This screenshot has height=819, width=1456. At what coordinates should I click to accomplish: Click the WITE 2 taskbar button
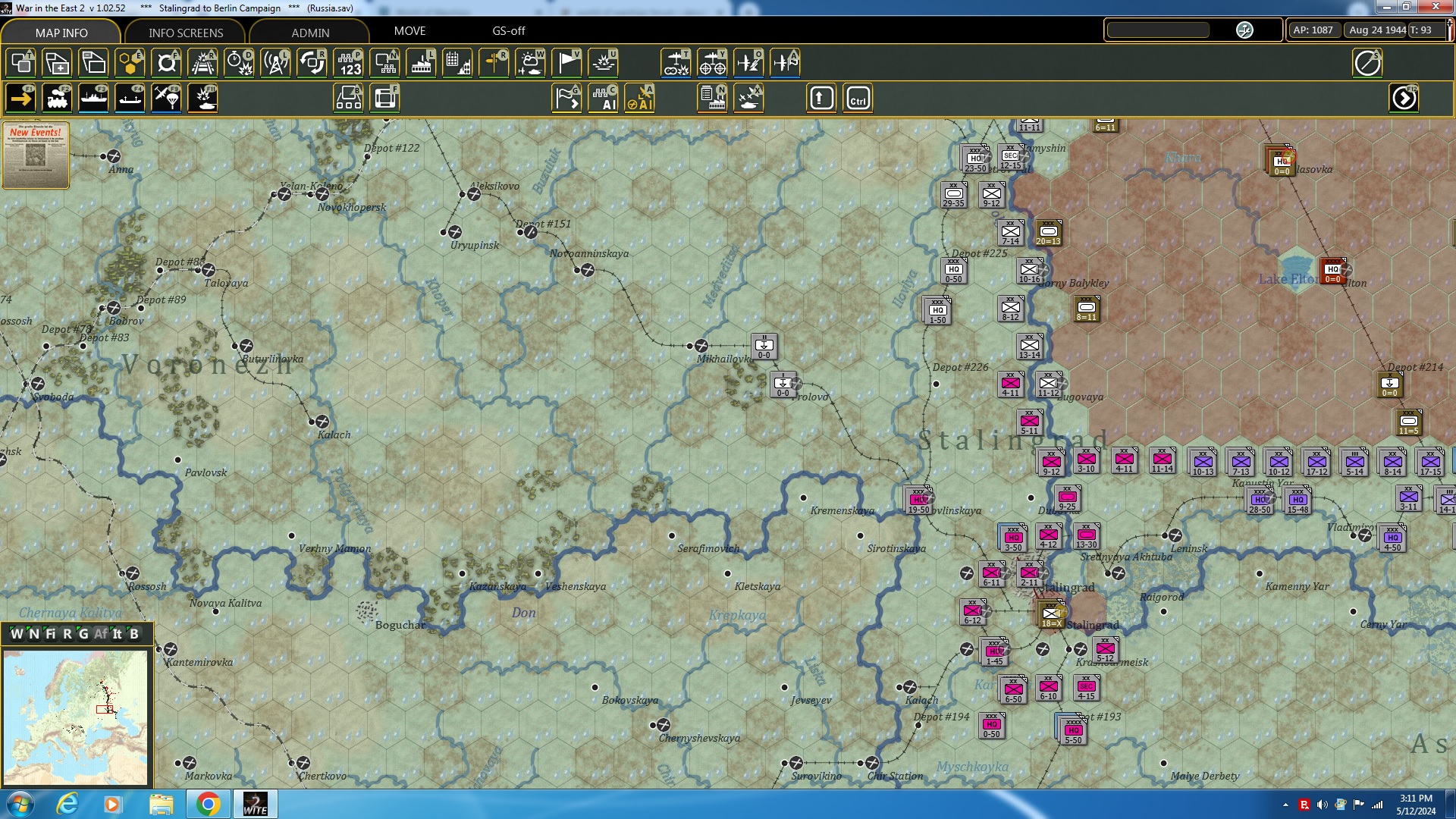255,804
